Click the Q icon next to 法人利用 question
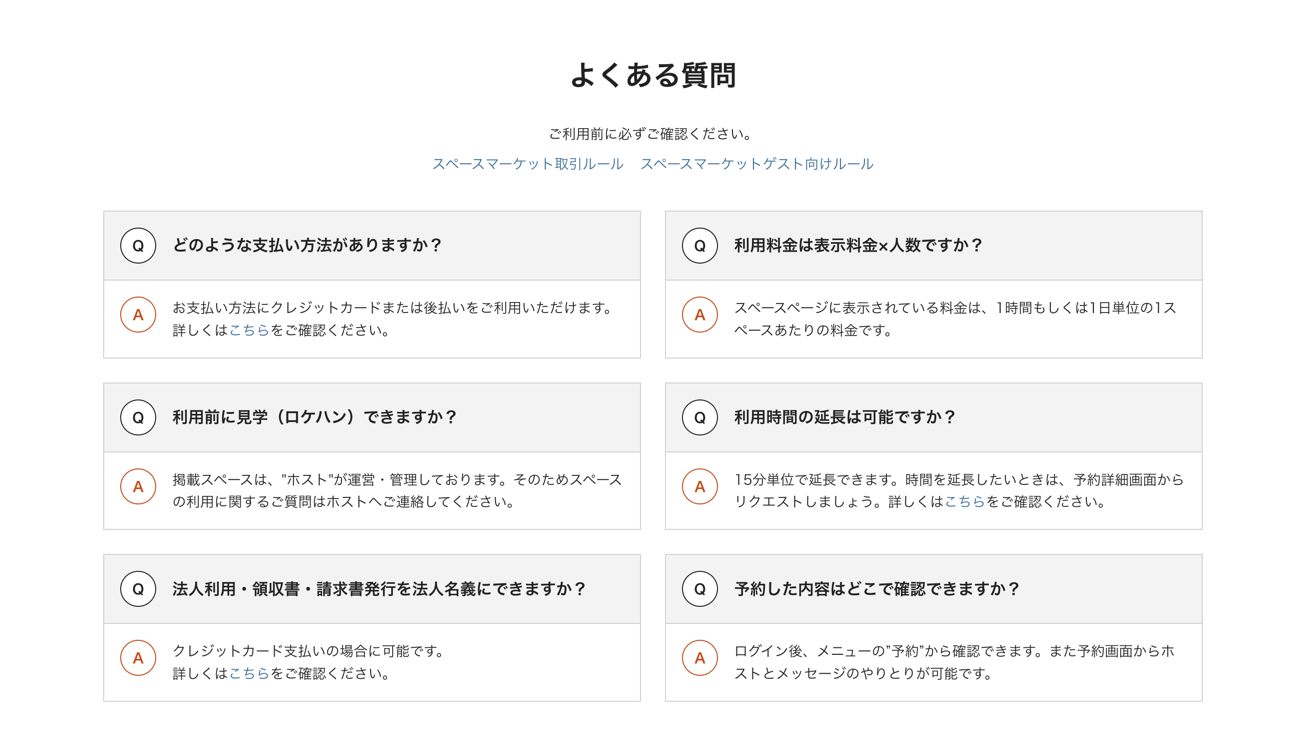The image size is (1305, 749). pos(138,589)
